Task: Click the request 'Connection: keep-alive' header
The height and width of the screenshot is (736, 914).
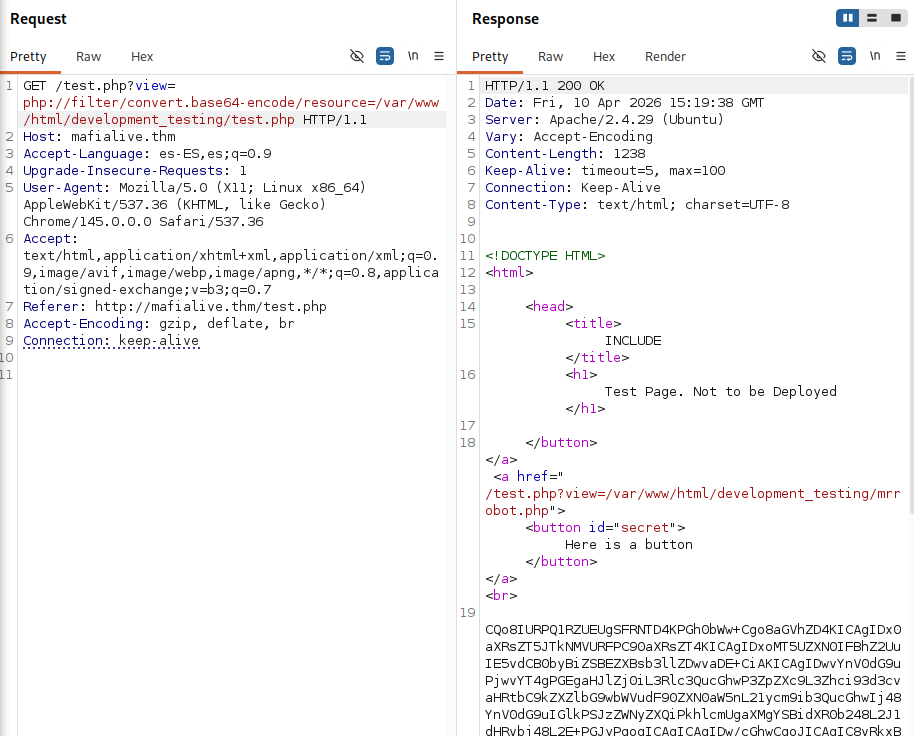Action: (111, 340)
